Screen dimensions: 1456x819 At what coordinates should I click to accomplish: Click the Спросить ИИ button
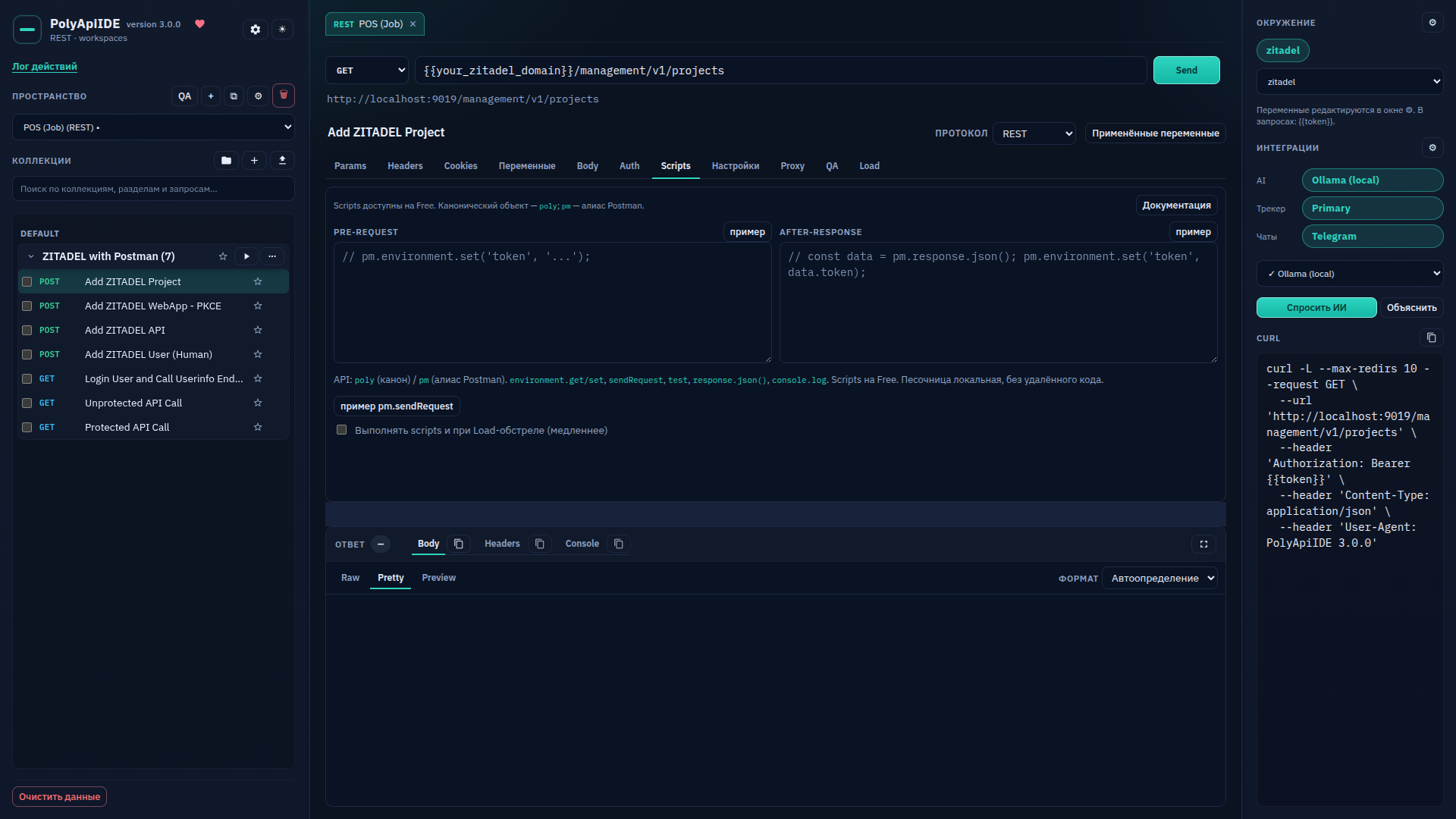1316,308
